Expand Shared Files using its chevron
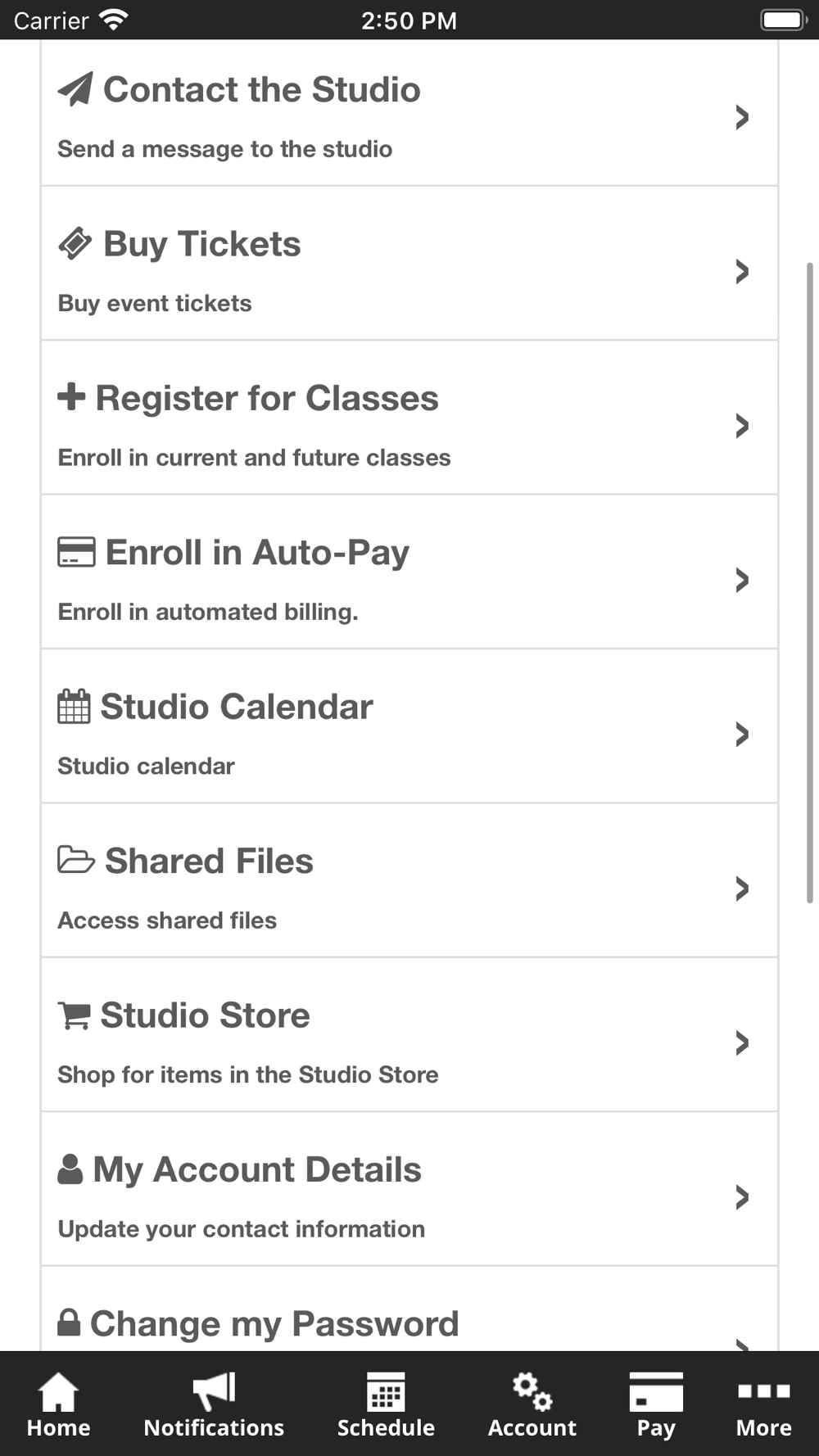Image resolution: width=819 pixels, height=1456 pixels. click(742, 889)
